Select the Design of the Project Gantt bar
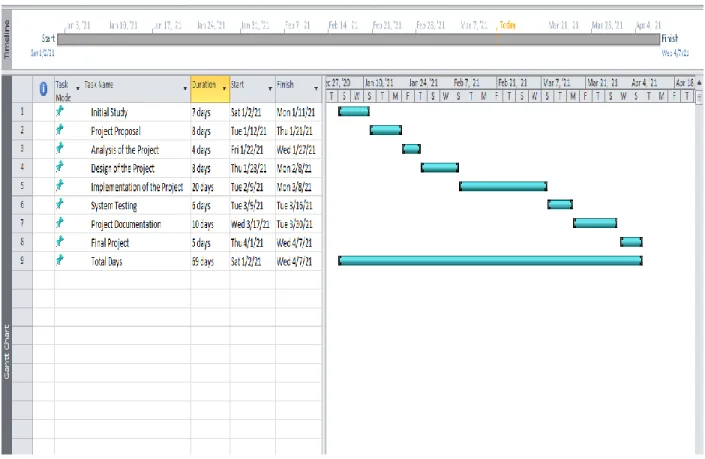The width and height of the screenshot is (705, 459). (x=440, y=168)
